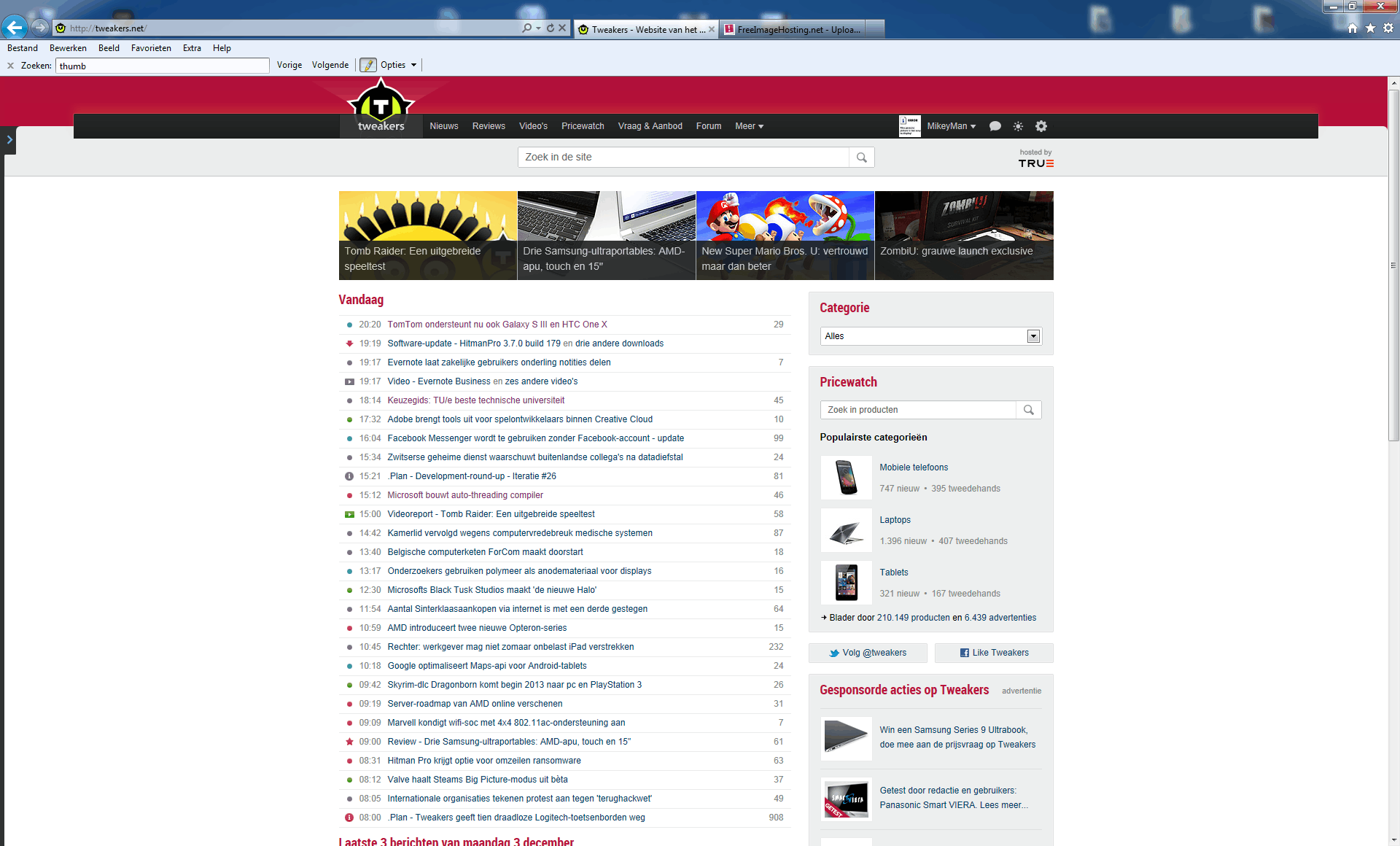Open the TomTom Galaxy S III article
Screen dimensions: 1400x846
point(497,325)
